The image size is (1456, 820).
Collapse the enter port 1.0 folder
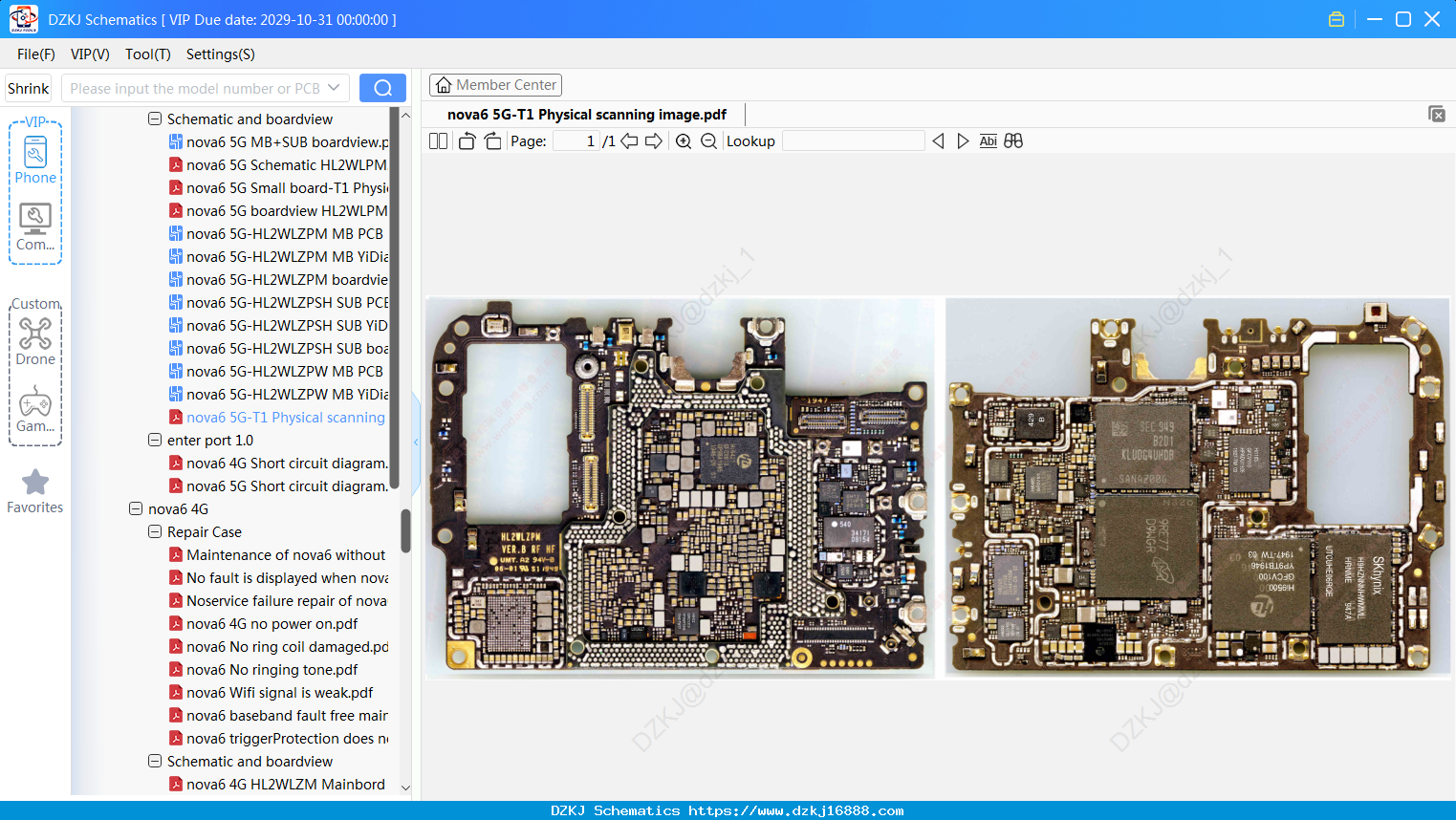tap(155, 441)
